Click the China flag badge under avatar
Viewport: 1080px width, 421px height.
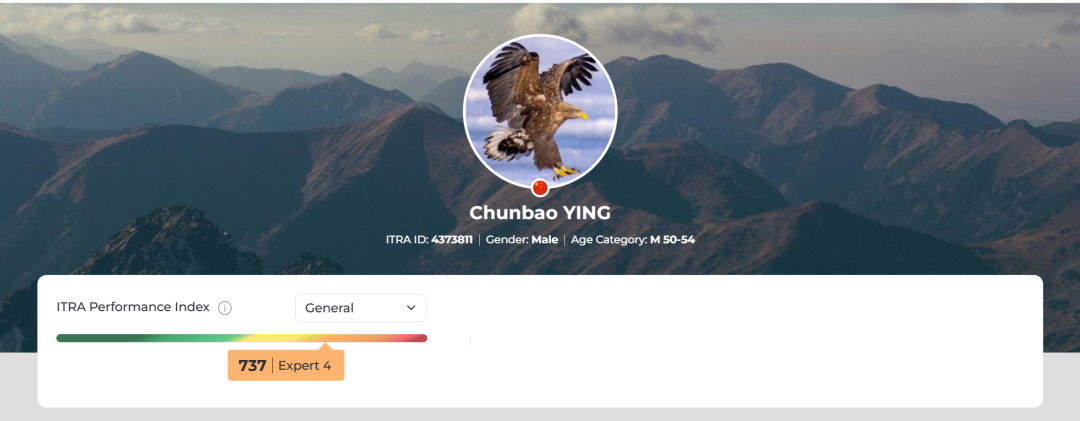(x=540, y=187)
